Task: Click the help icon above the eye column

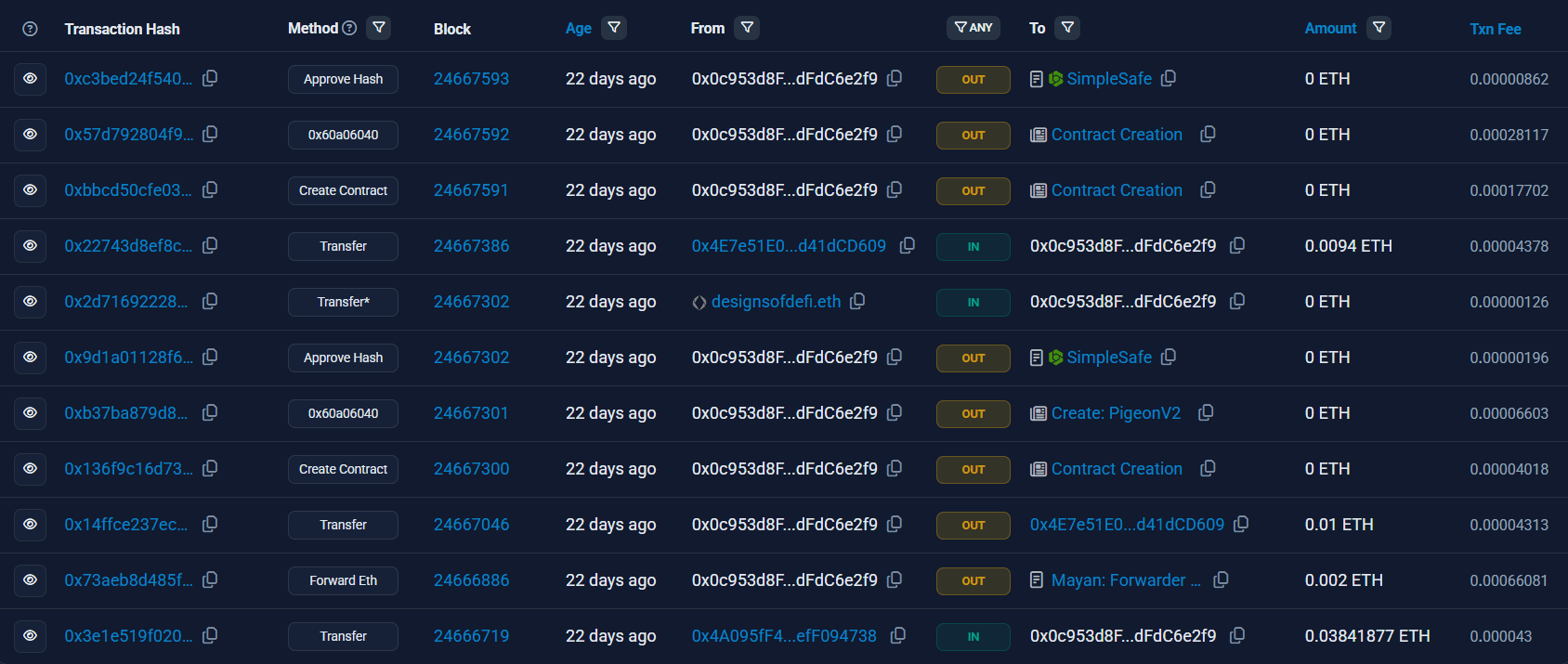Action: pos(30,29)
